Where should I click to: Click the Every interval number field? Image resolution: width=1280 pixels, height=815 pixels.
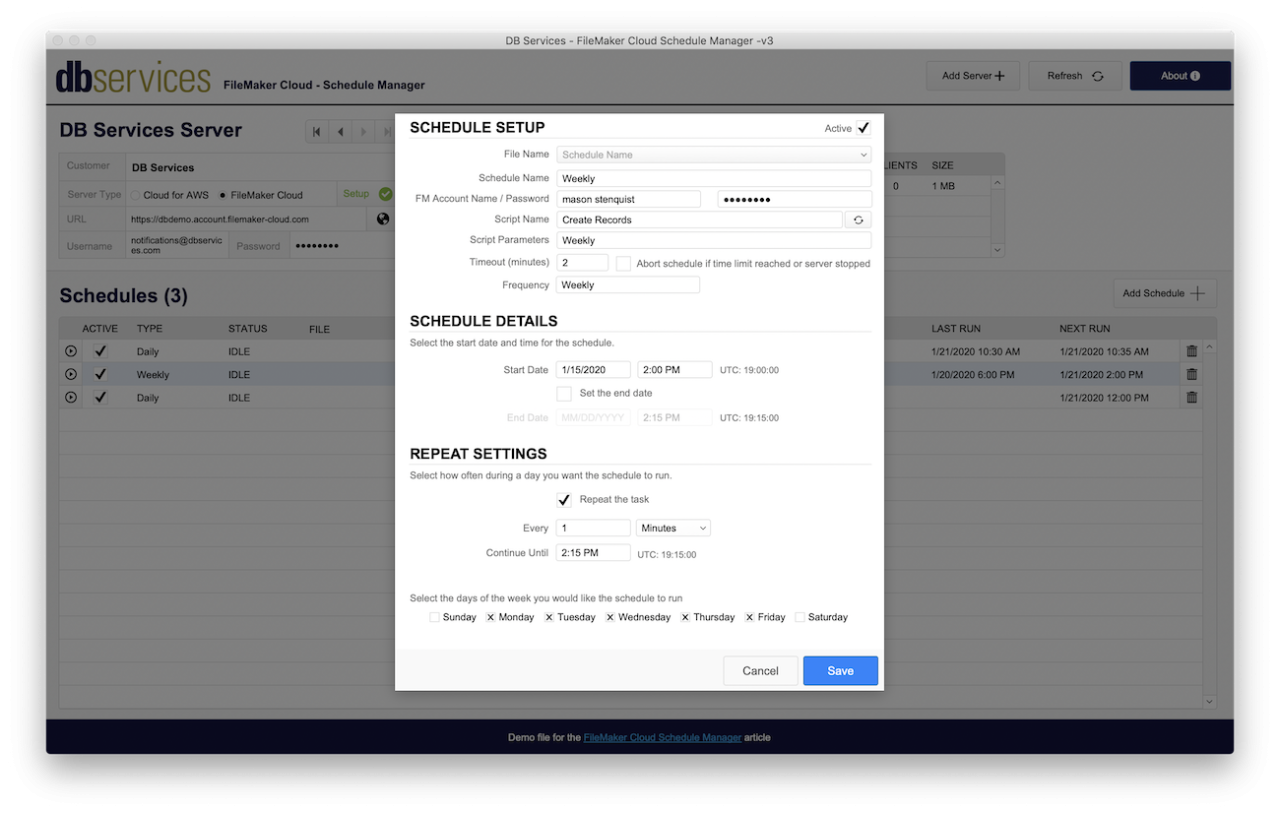click(x=593, y=528)
